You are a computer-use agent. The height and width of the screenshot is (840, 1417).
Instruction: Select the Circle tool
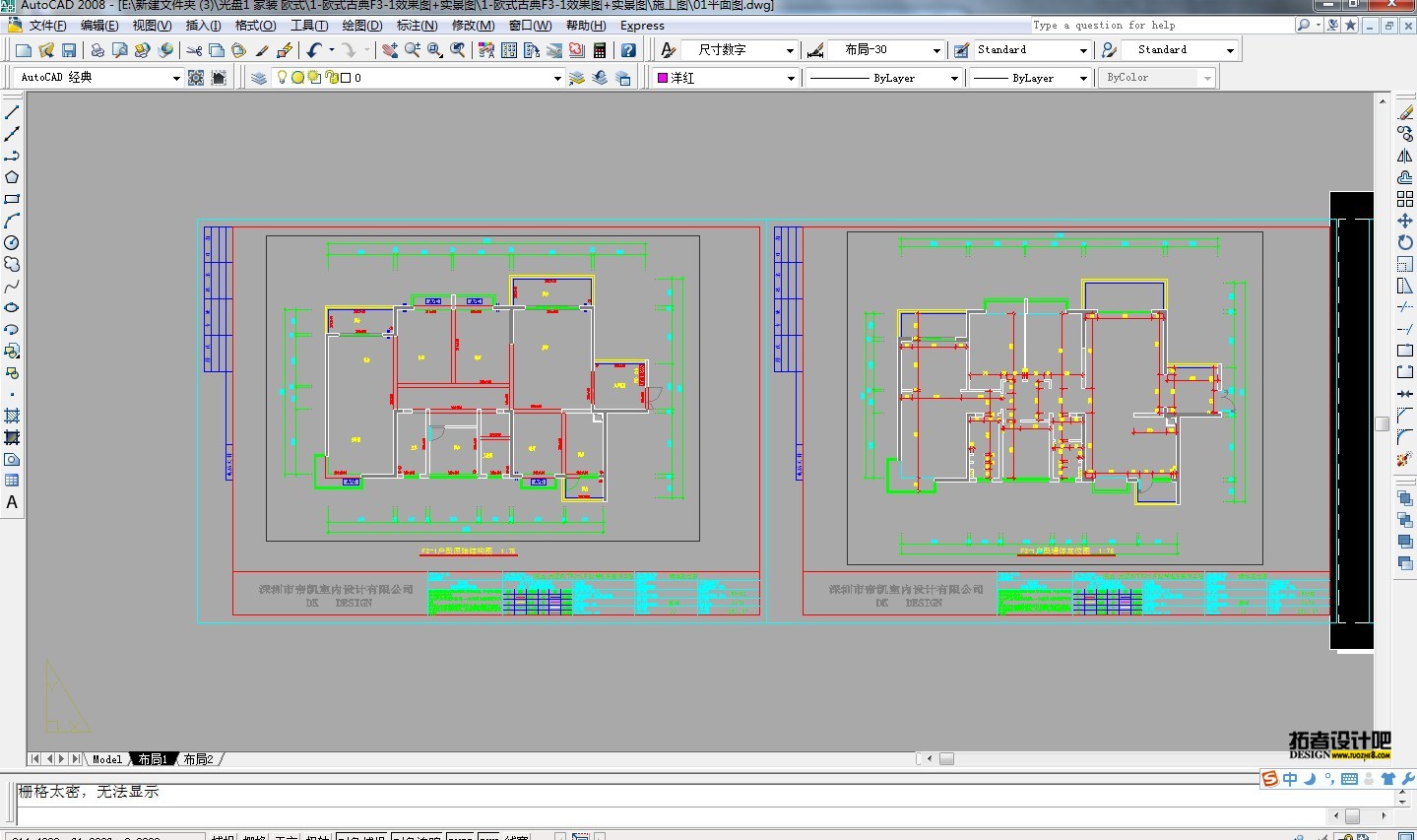(x=12, y=242)
